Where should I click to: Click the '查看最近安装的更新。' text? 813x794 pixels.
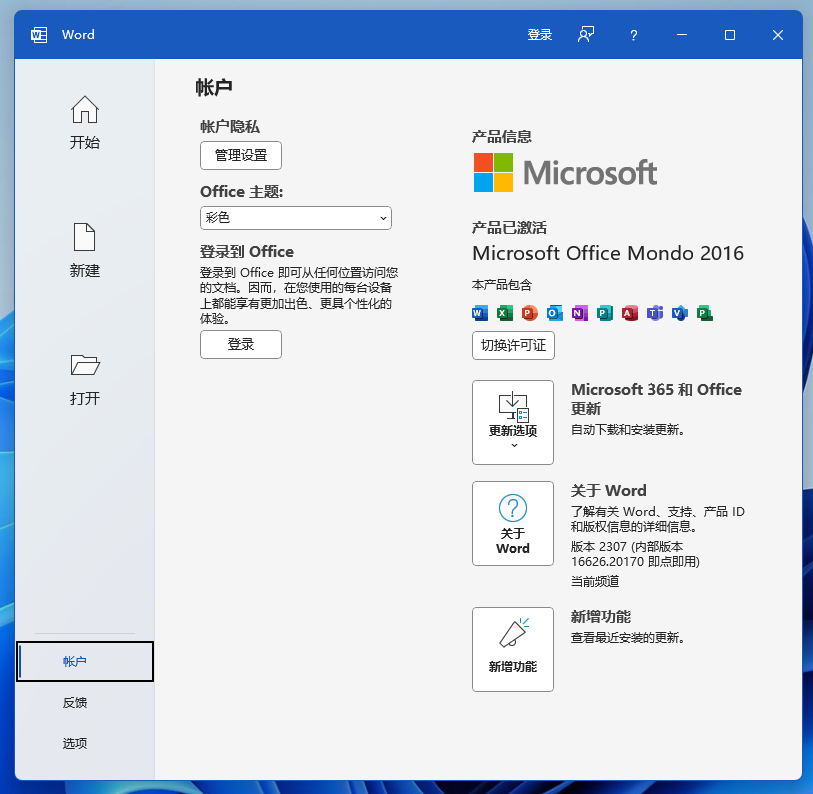627,637
